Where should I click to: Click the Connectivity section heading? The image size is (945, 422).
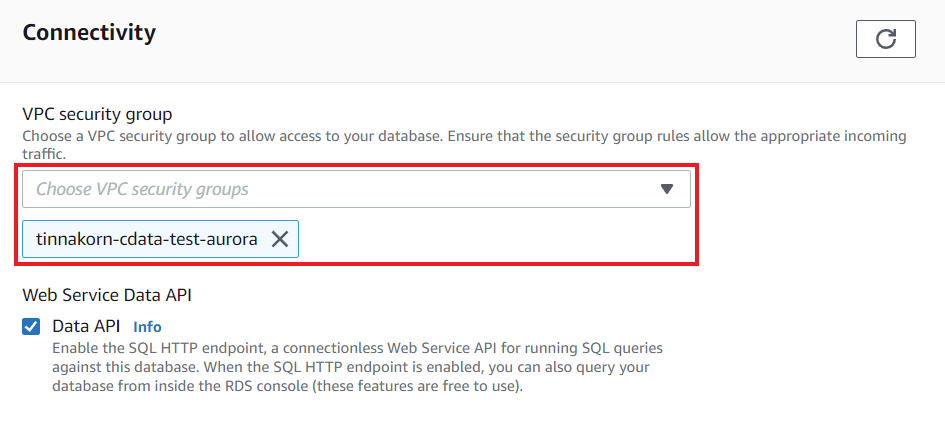pos(89,32)
